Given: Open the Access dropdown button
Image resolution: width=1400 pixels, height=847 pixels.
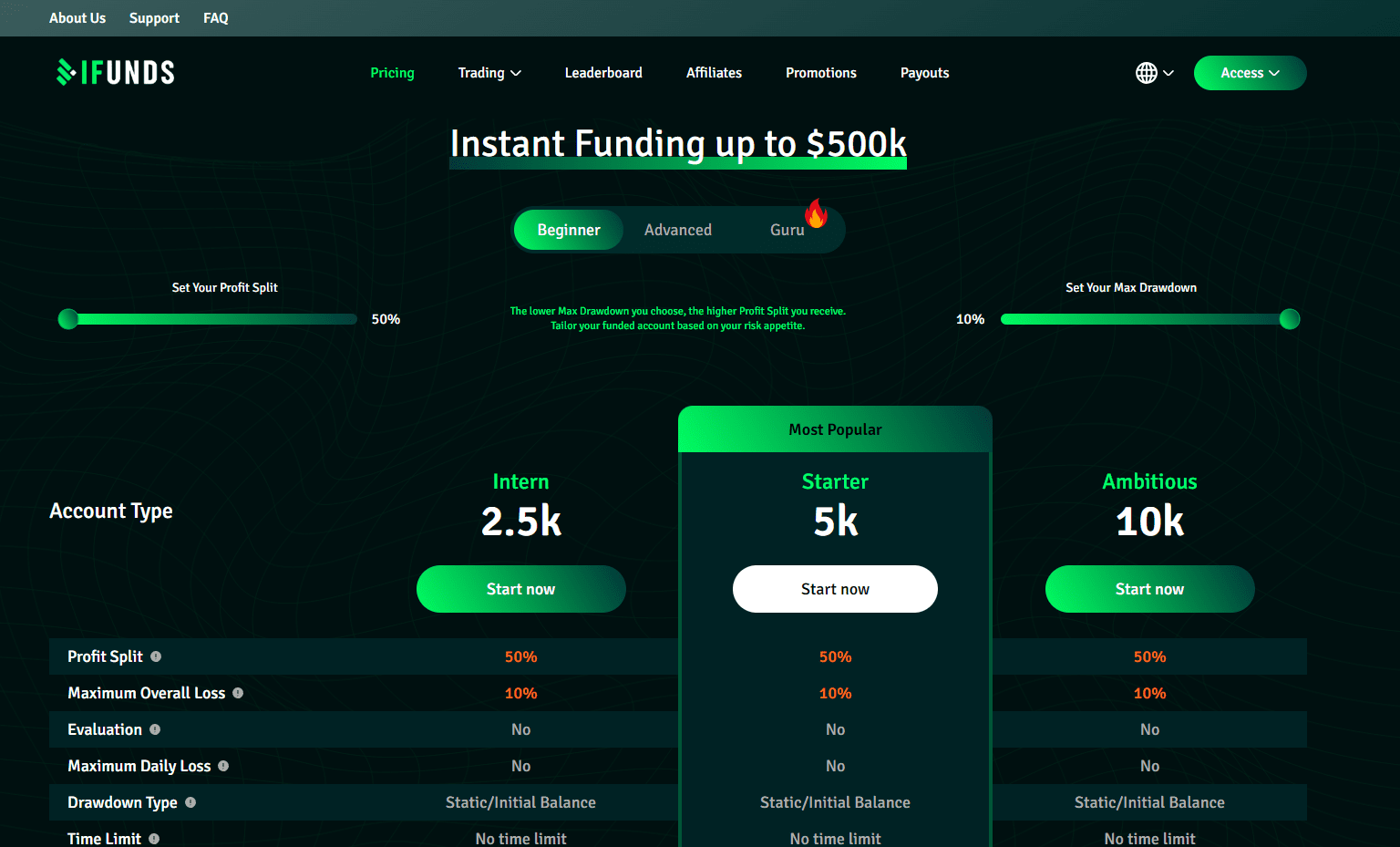Looking at the screenshot, I should point(1250,73).
